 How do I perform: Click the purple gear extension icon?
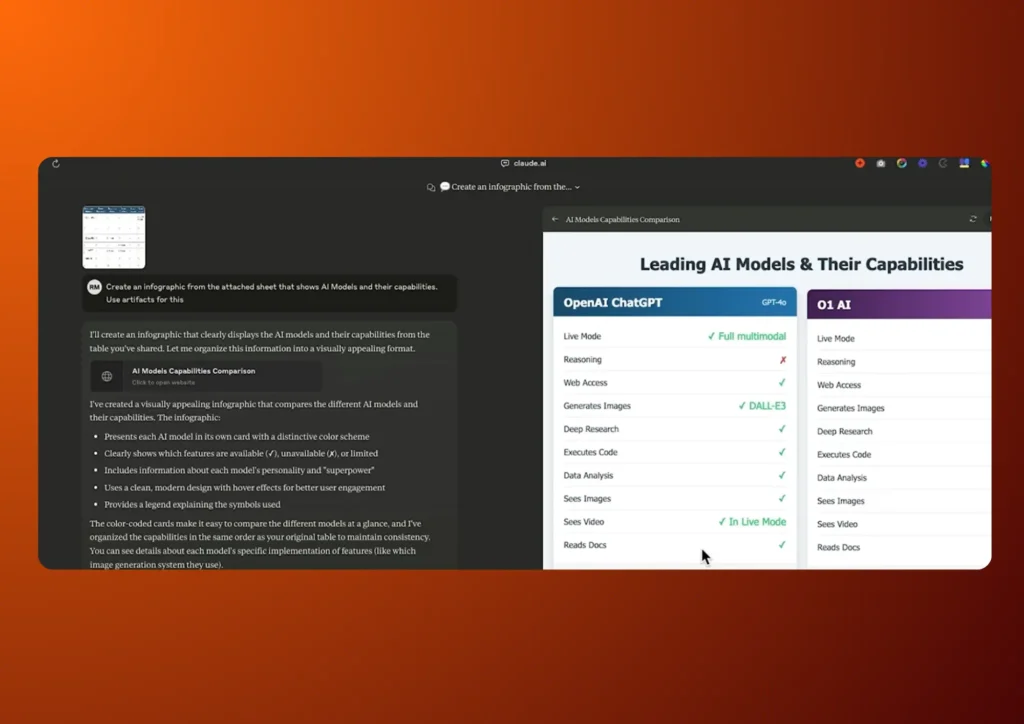pyautogui.click(x=922, y=163)
